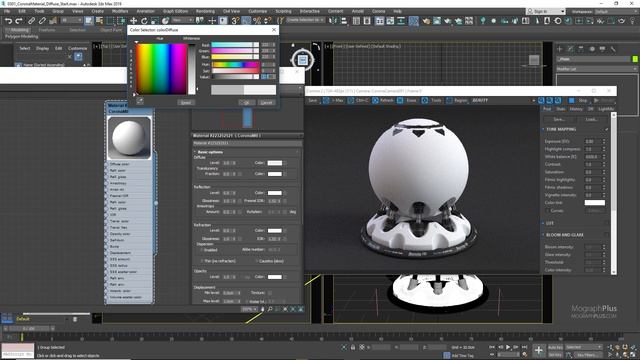Click OK button in Color Selector
The height and width of the screenshot is (360, 640).
pos(247,102)
